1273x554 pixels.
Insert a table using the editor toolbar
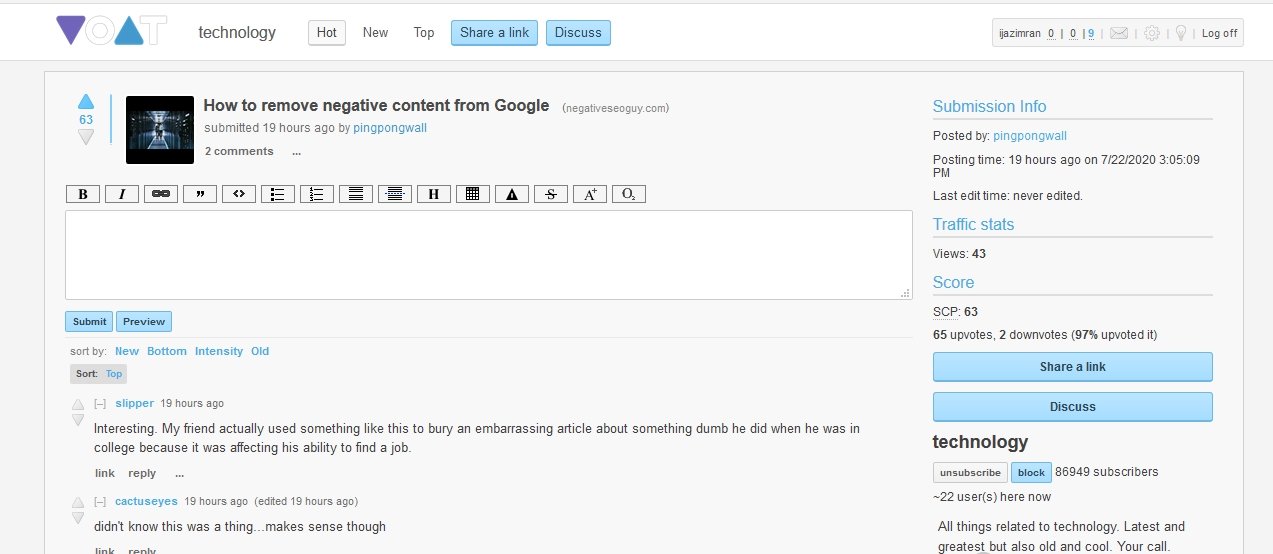[x=473, y=194]
